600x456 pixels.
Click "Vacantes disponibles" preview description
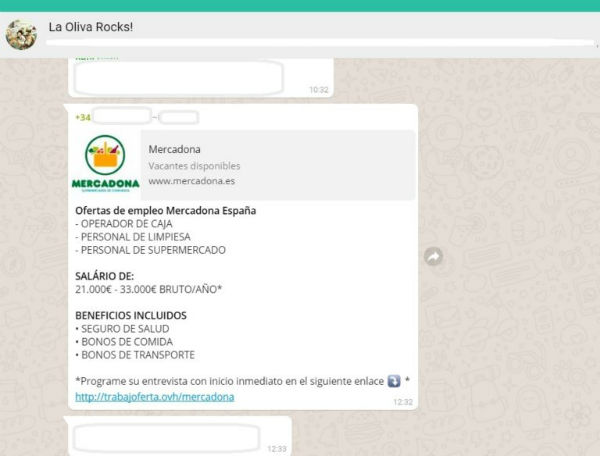(x=194, y=166)
